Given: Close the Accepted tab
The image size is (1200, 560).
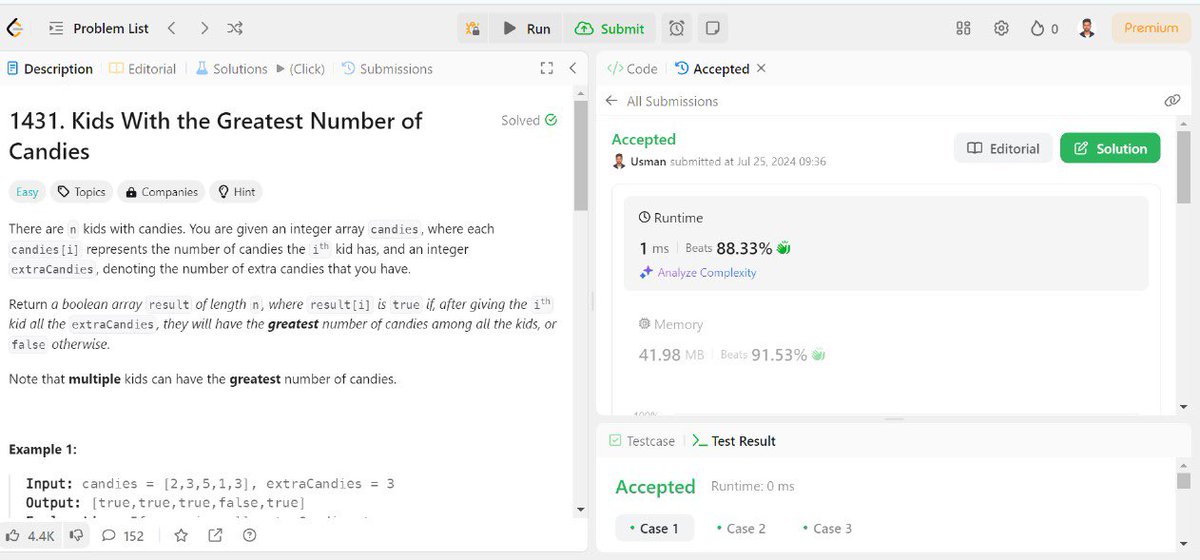Looking at the screenshot, I should point(761,69).
